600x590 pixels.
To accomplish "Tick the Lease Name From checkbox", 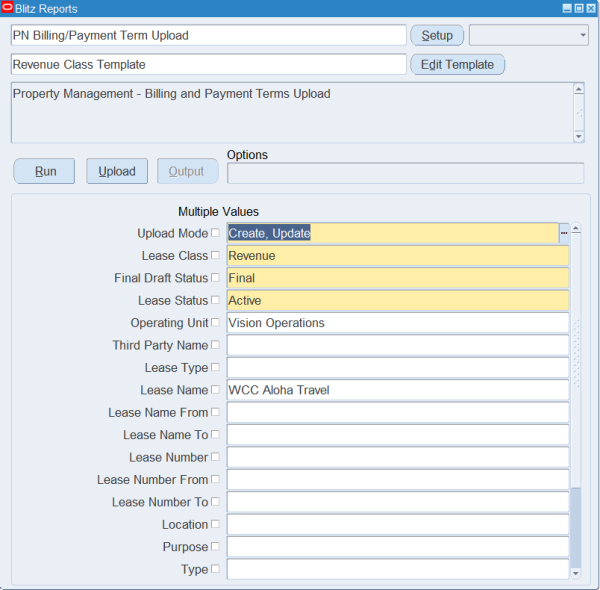I will pyautogui.click(x=215, y=412).
